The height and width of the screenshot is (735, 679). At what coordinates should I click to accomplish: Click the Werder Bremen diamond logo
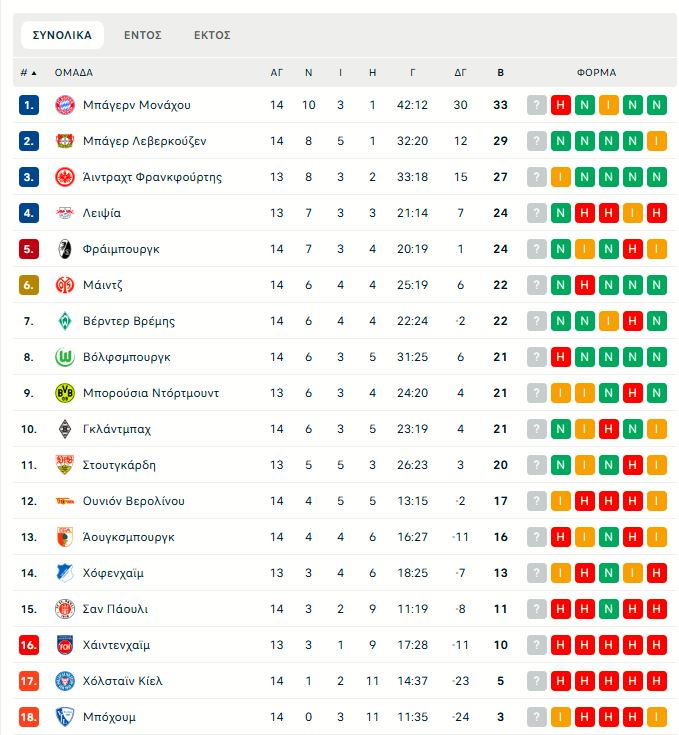point(65,321)
